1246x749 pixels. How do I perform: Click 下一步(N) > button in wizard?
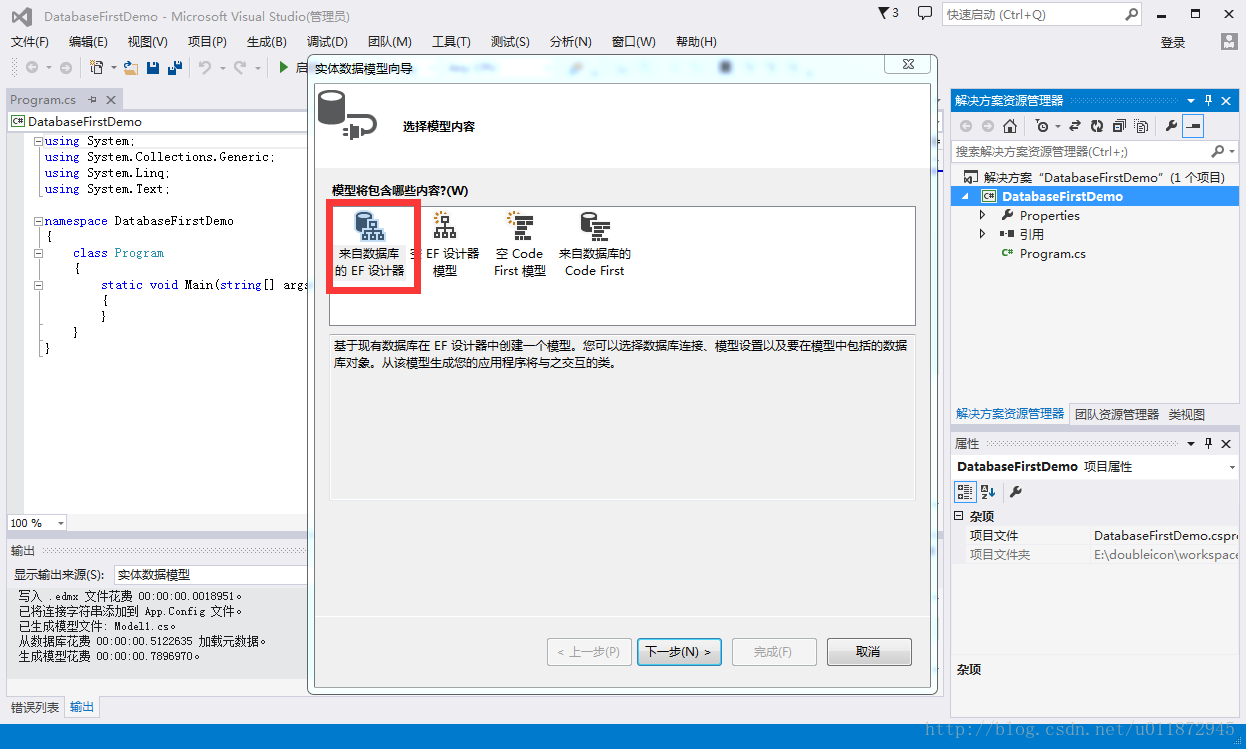tap(679, 652)
